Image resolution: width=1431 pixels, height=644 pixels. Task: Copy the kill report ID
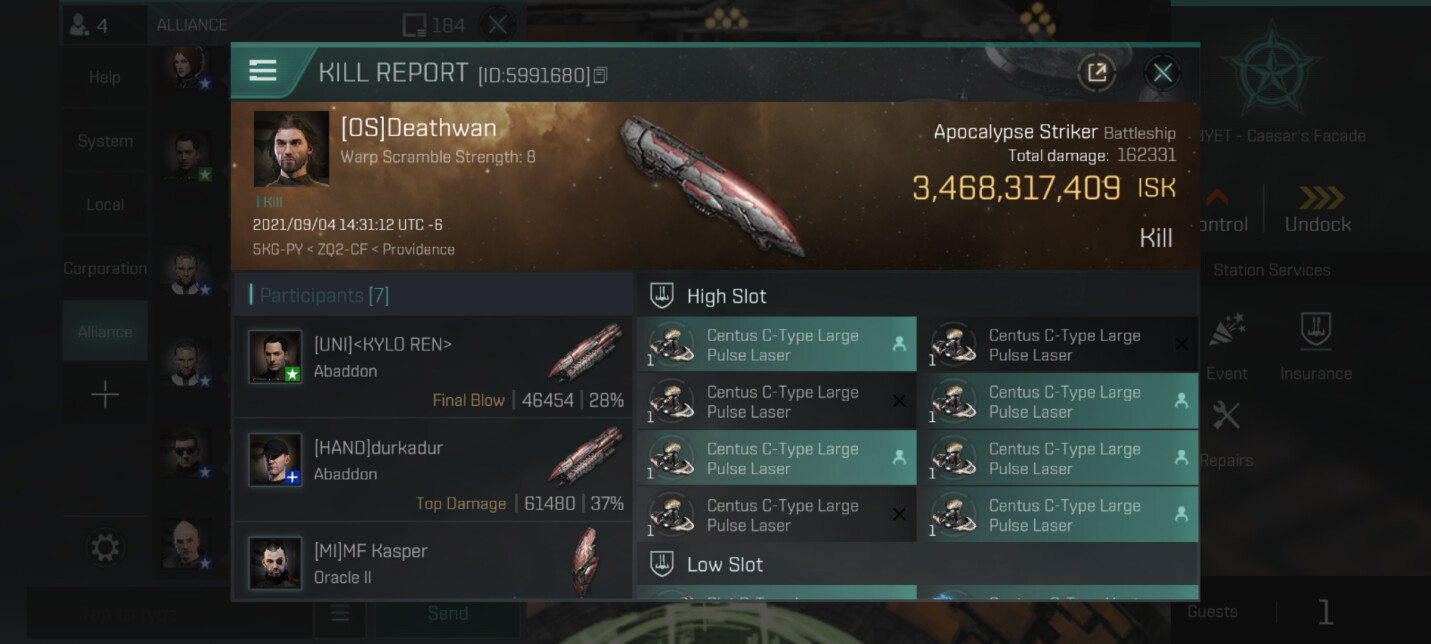pos(600,75)
